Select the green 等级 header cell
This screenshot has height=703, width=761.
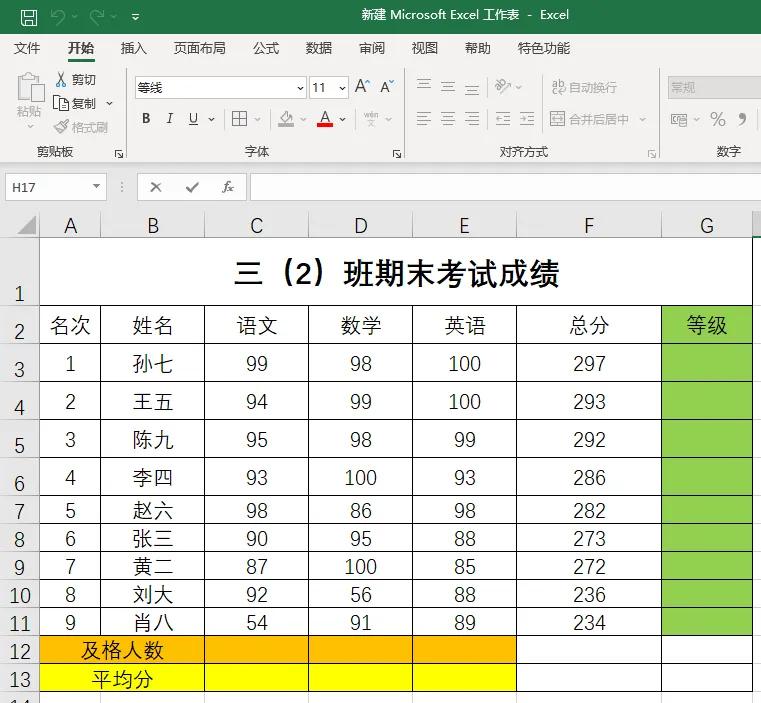(707, 325)
